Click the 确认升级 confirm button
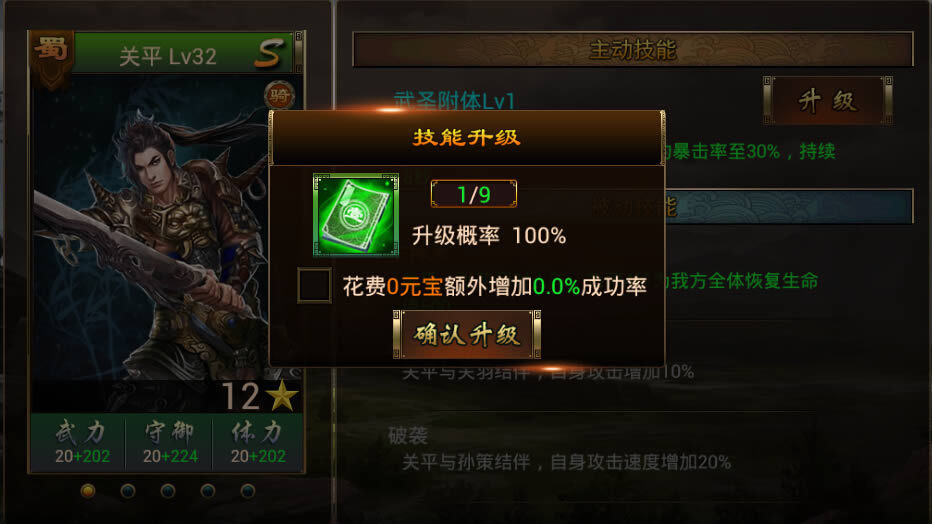 467,334
